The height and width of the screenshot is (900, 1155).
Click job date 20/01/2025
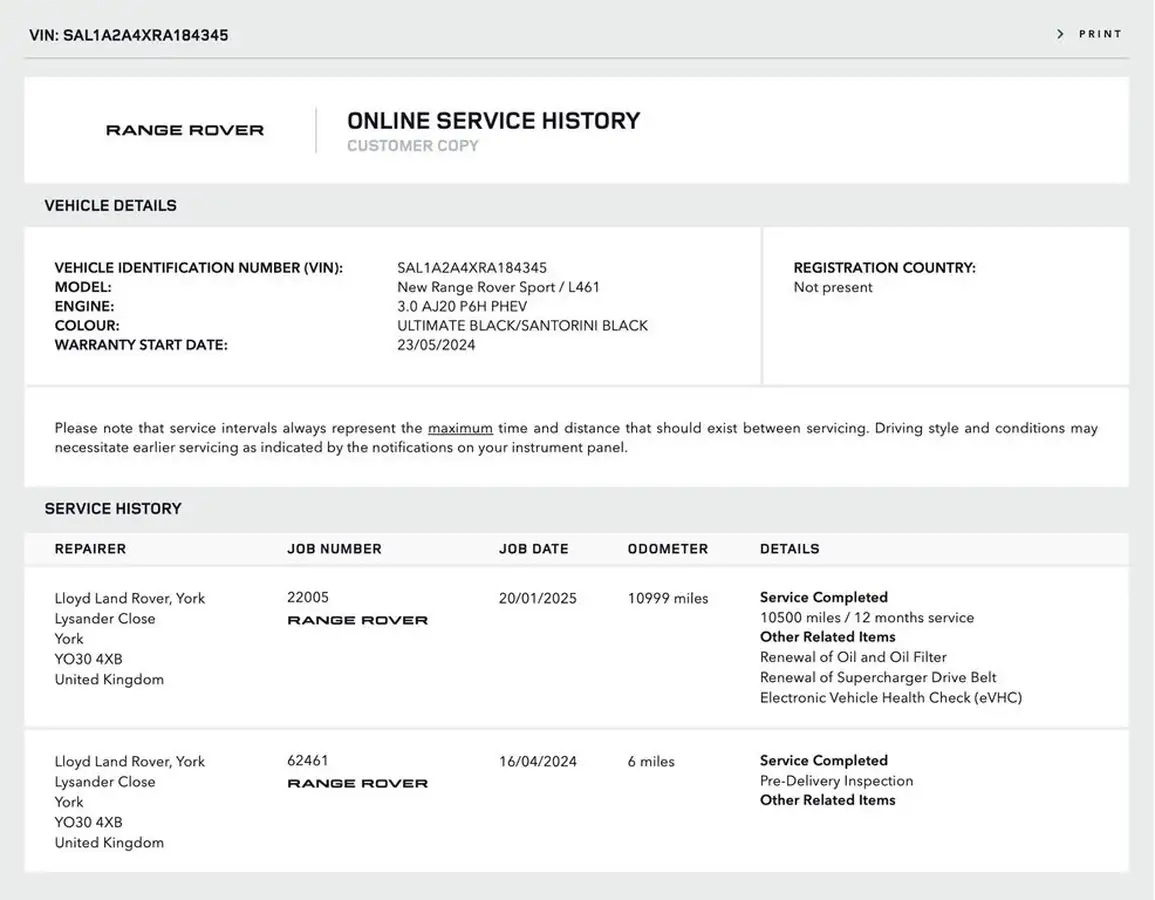538,599
